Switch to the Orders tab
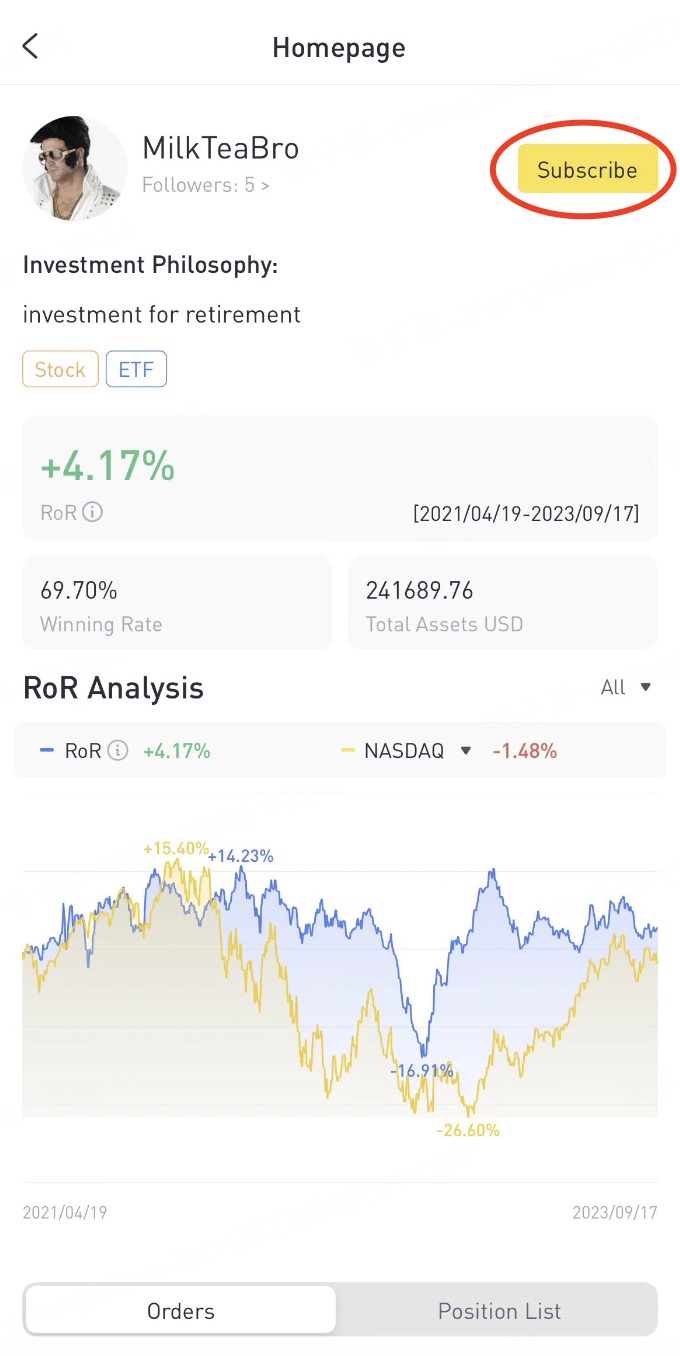This screenshot has width=680, height=1356. (181, 1311)
